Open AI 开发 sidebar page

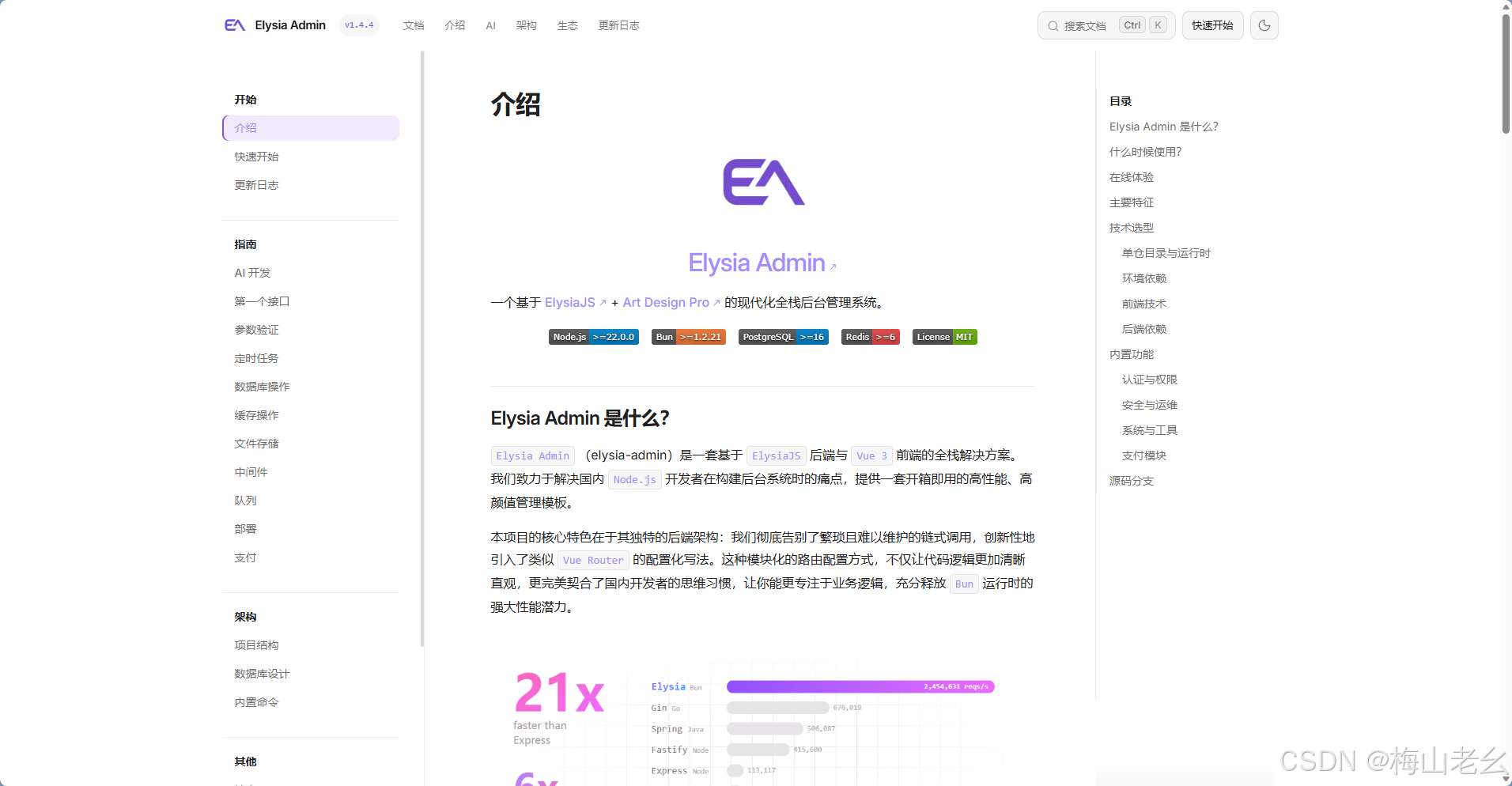click(252, 273)
